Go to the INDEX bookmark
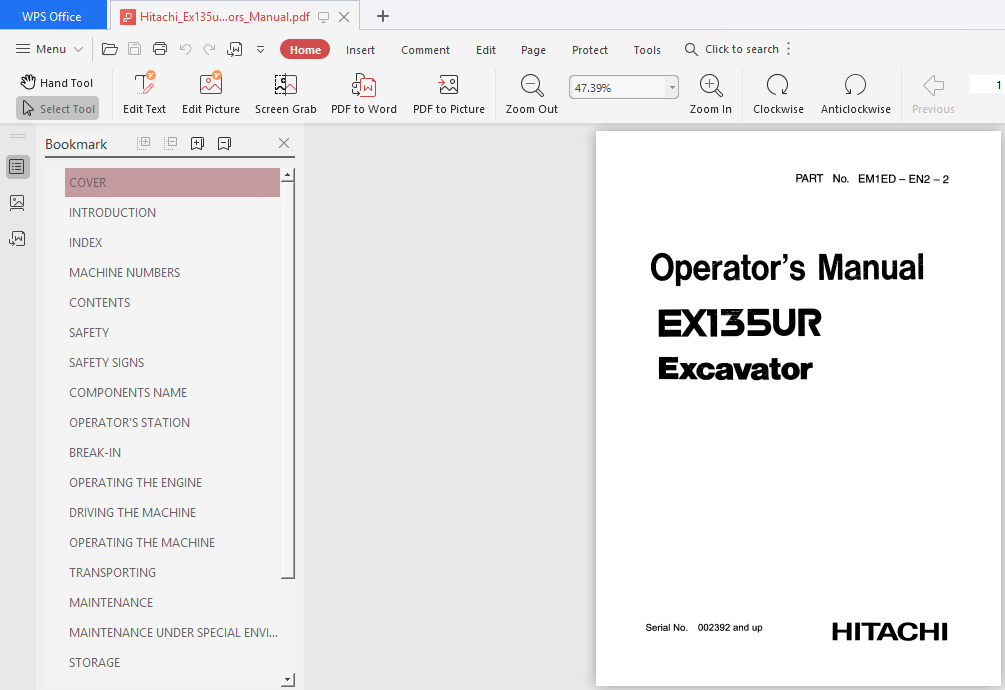 (x=86, y=243)
